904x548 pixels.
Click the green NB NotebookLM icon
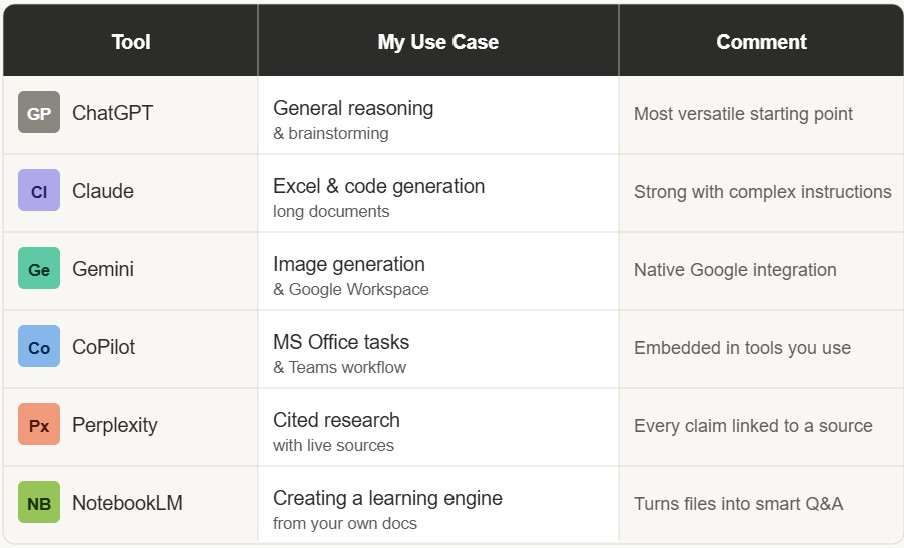(x=39, y=503)
